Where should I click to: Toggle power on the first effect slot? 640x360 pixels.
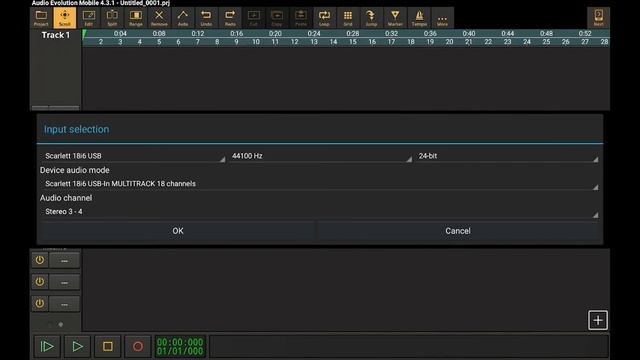pos(40,260)
